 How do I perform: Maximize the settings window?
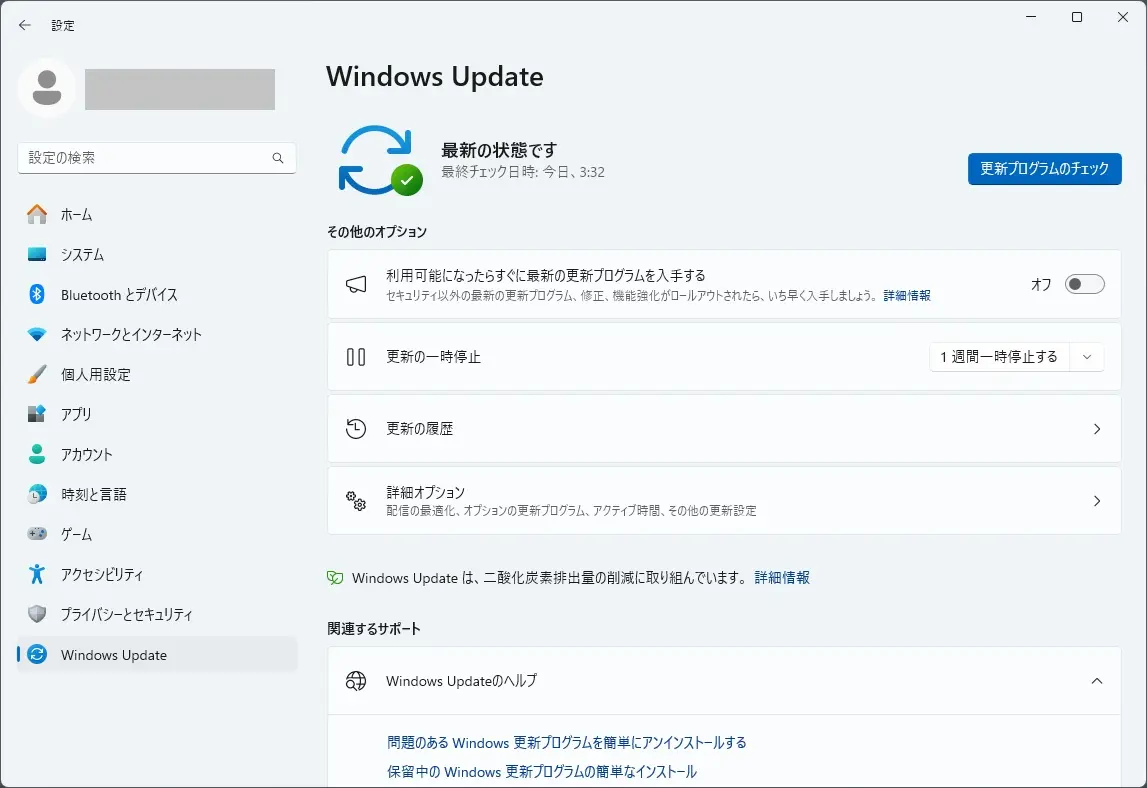pyautogui.click(x=1077, y=17)
